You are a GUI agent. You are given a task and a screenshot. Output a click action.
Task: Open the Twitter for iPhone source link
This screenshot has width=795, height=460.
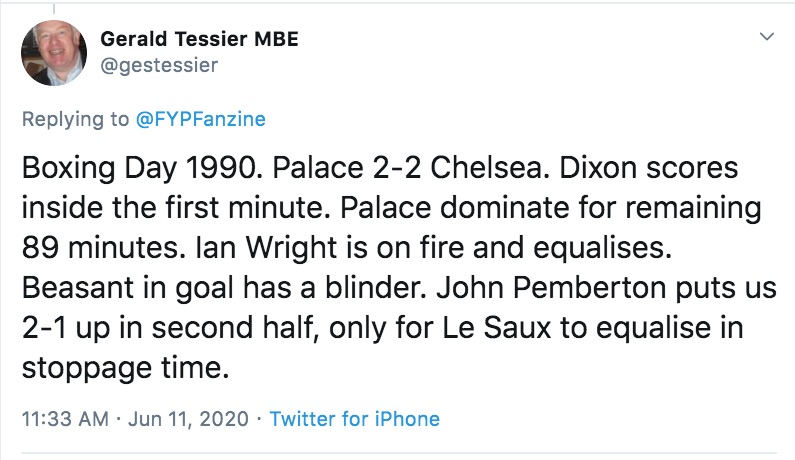355,418
